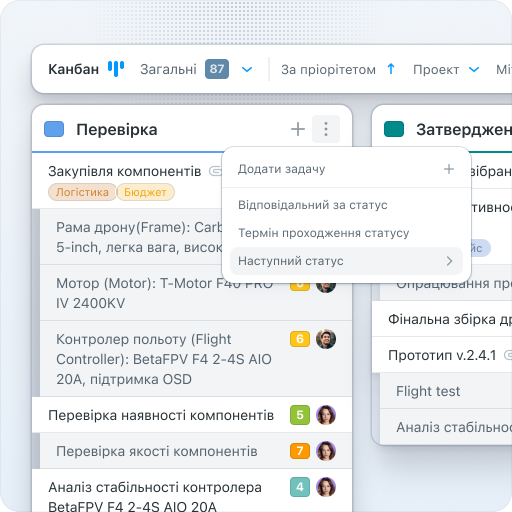Image resolution: width=512 pixels, height=512 pixels.
Task: Open the Рама дрону (Frame) subtask
Action: pos(139,237)
